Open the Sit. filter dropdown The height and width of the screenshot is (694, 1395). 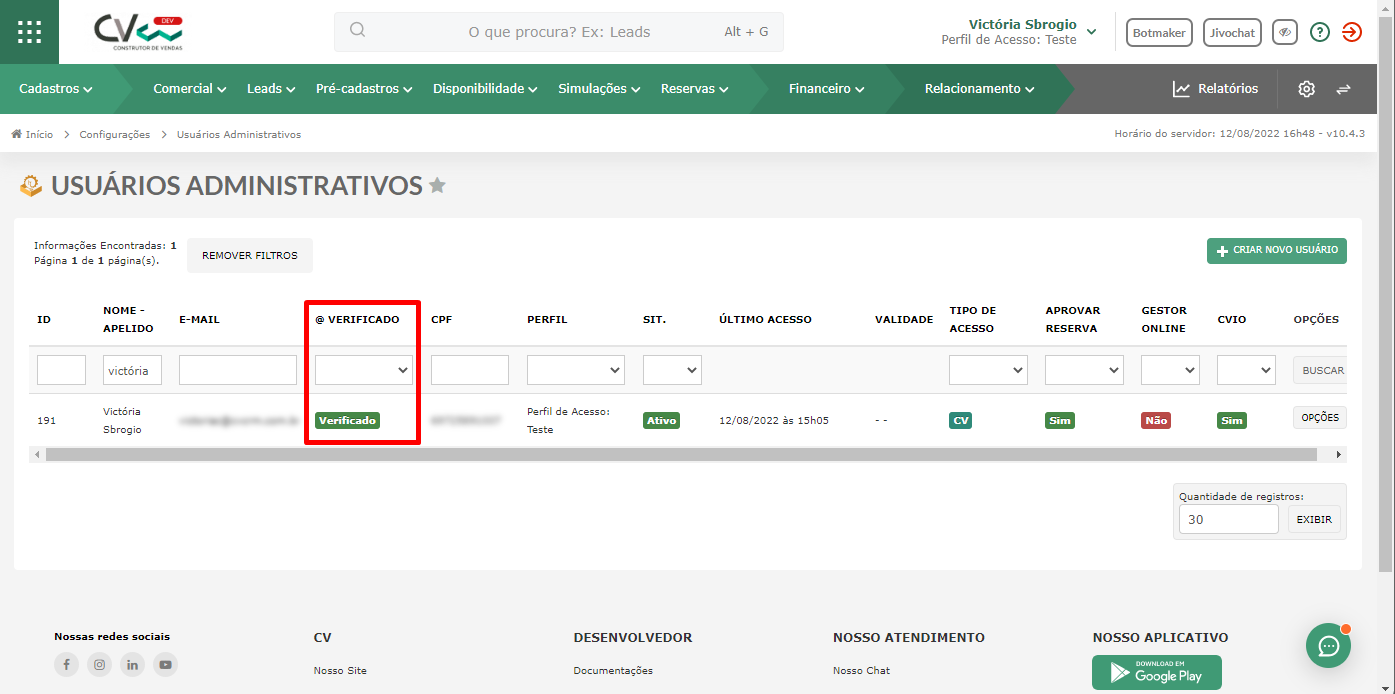(672, 370)
